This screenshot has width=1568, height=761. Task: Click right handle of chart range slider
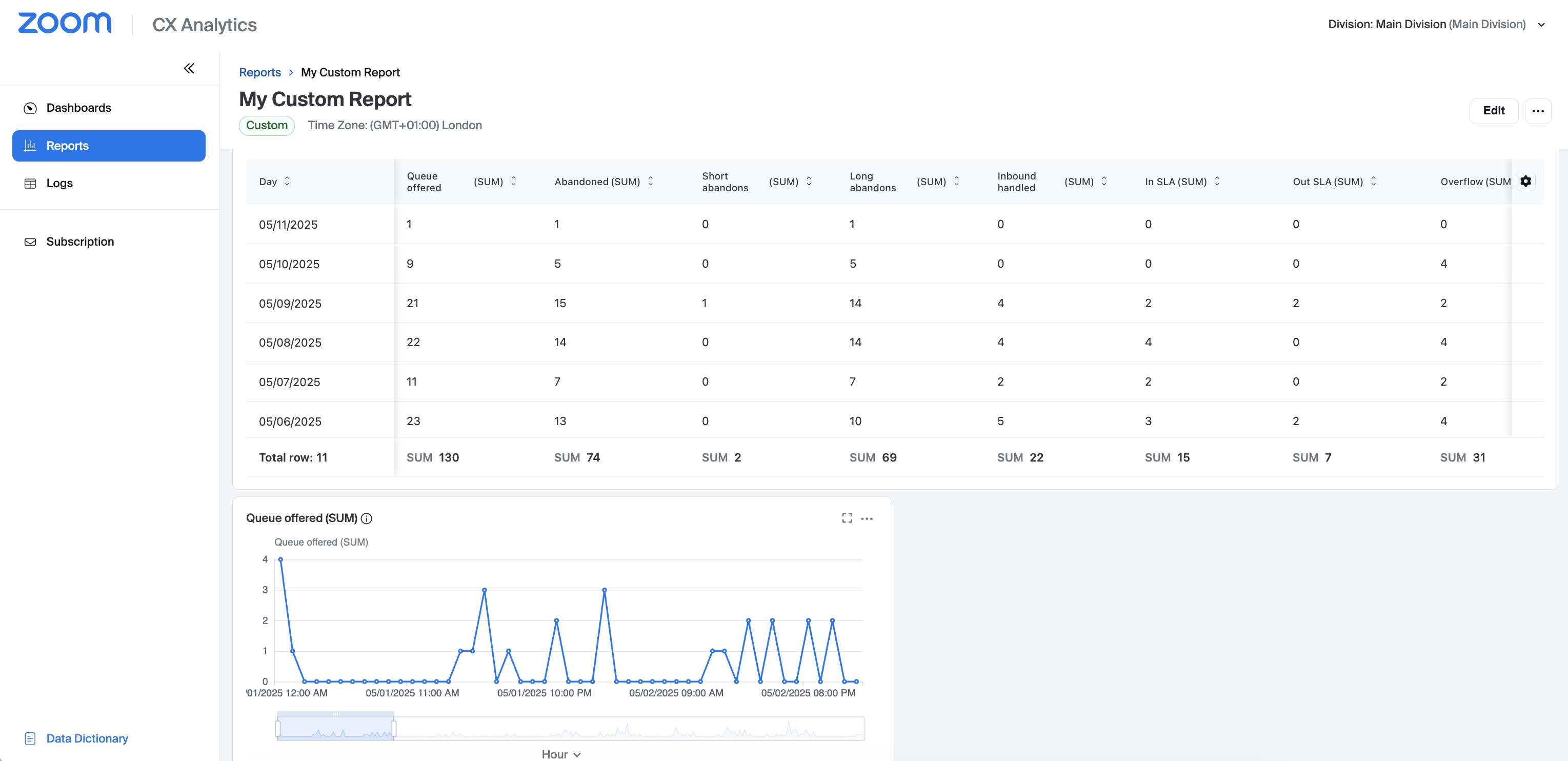(394, 728)
